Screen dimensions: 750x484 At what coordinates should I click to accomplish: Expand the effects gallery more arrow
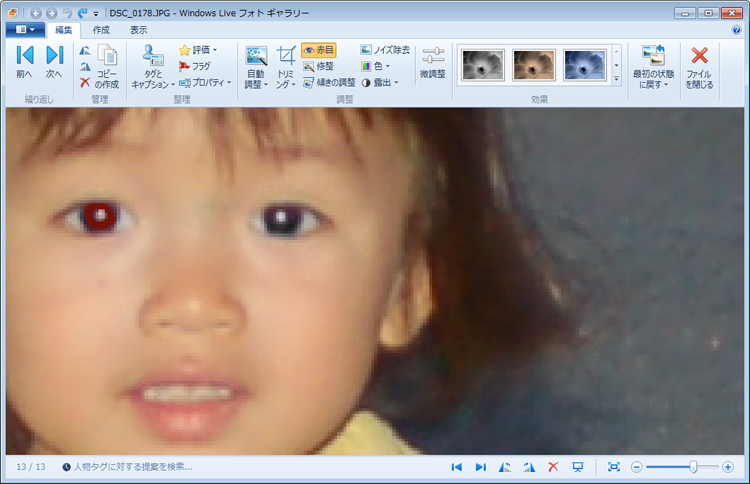click(x=617, y=79)
